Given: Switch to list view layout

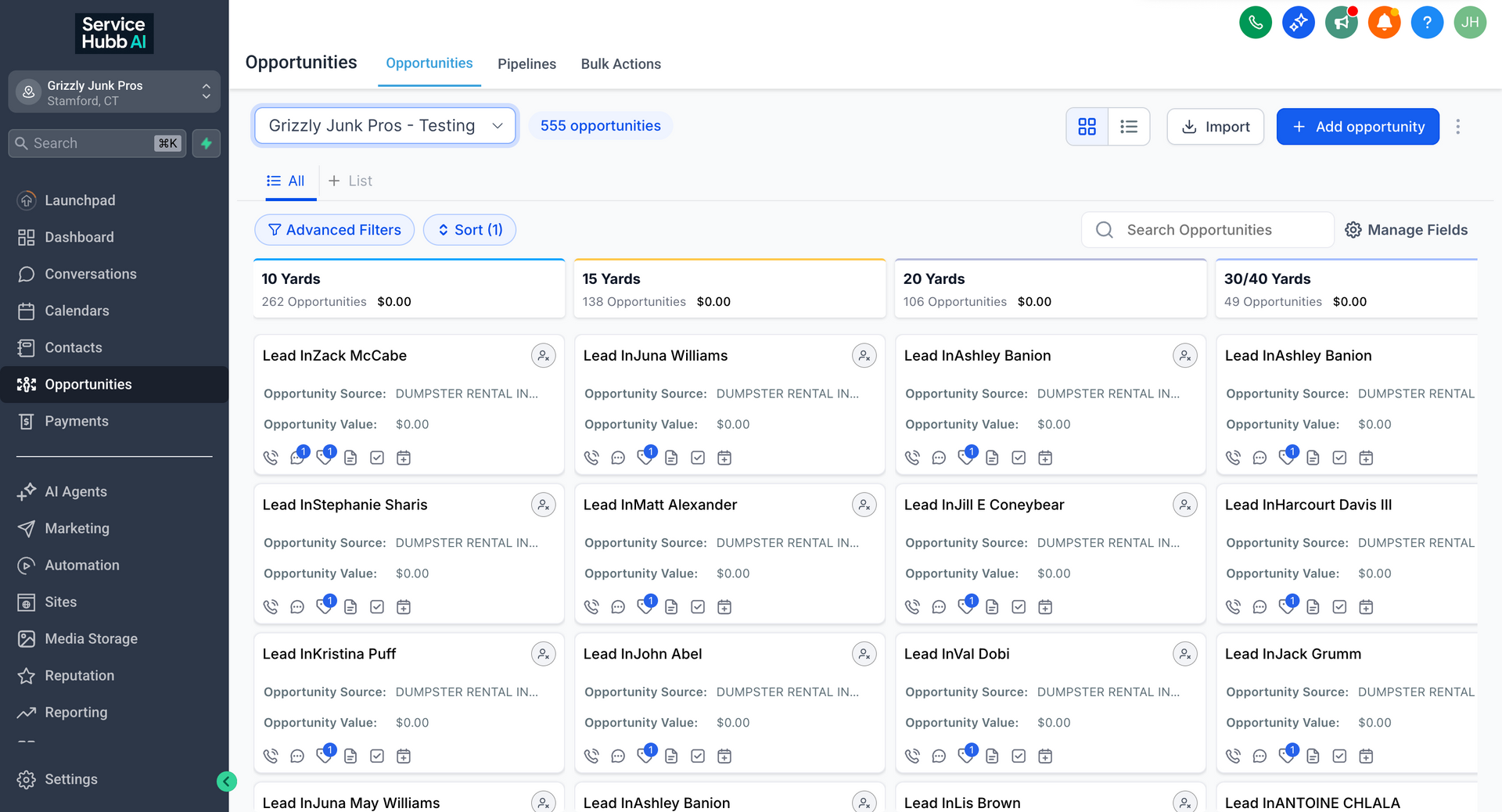Looking at the screenshot, I should [1128, 127].
